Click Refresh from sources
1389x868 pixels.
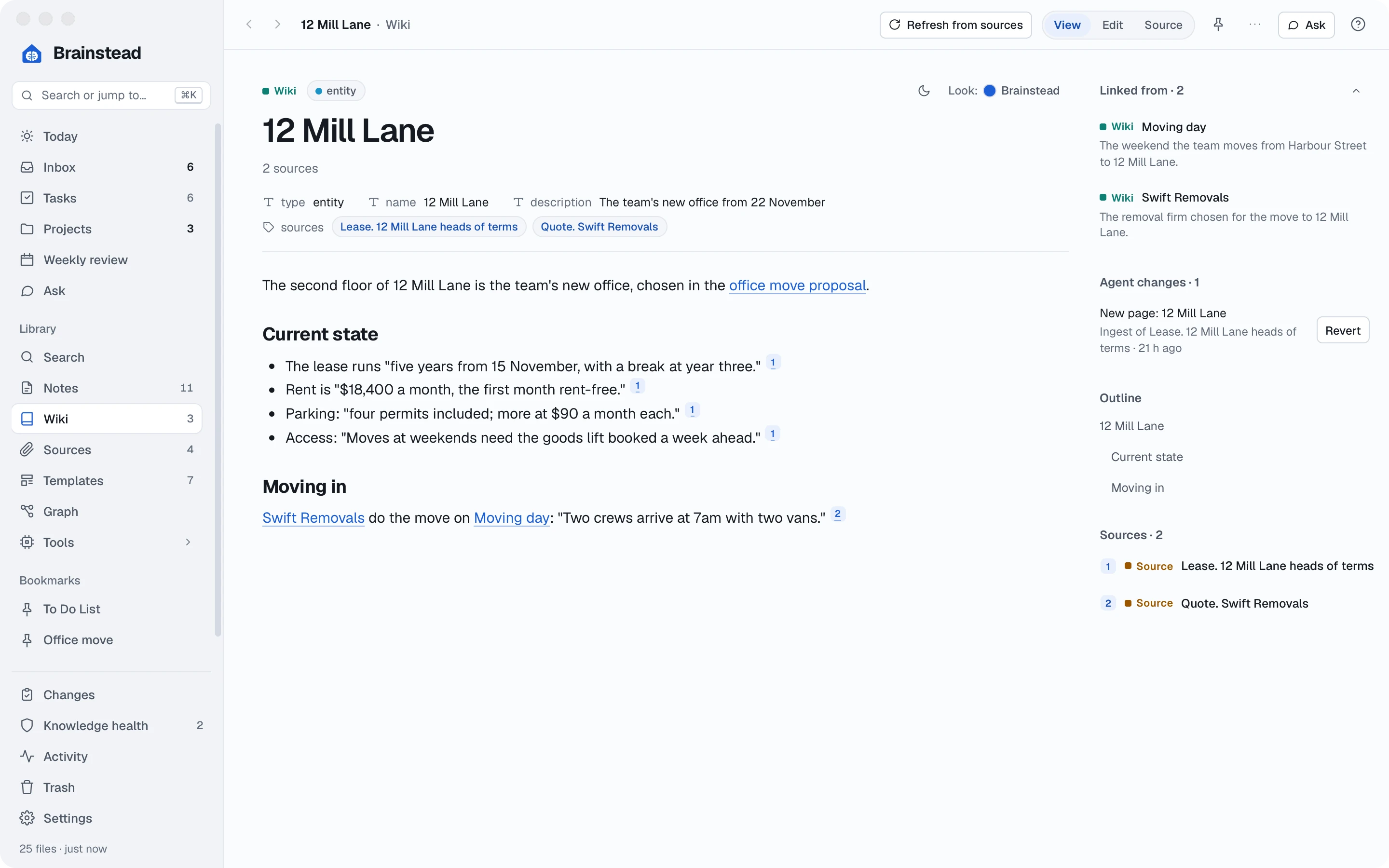point(955,25)
